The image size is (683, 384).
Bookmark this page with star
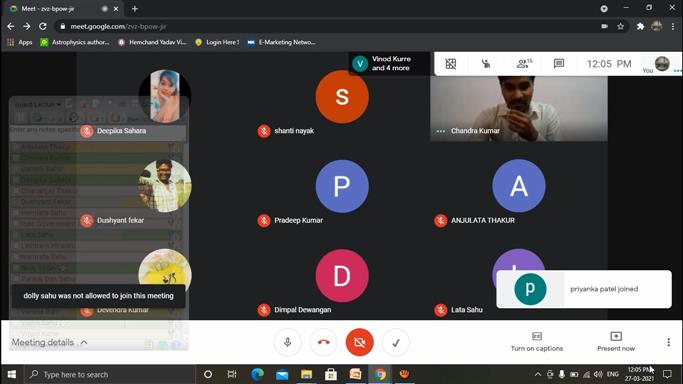click(620, 27)
